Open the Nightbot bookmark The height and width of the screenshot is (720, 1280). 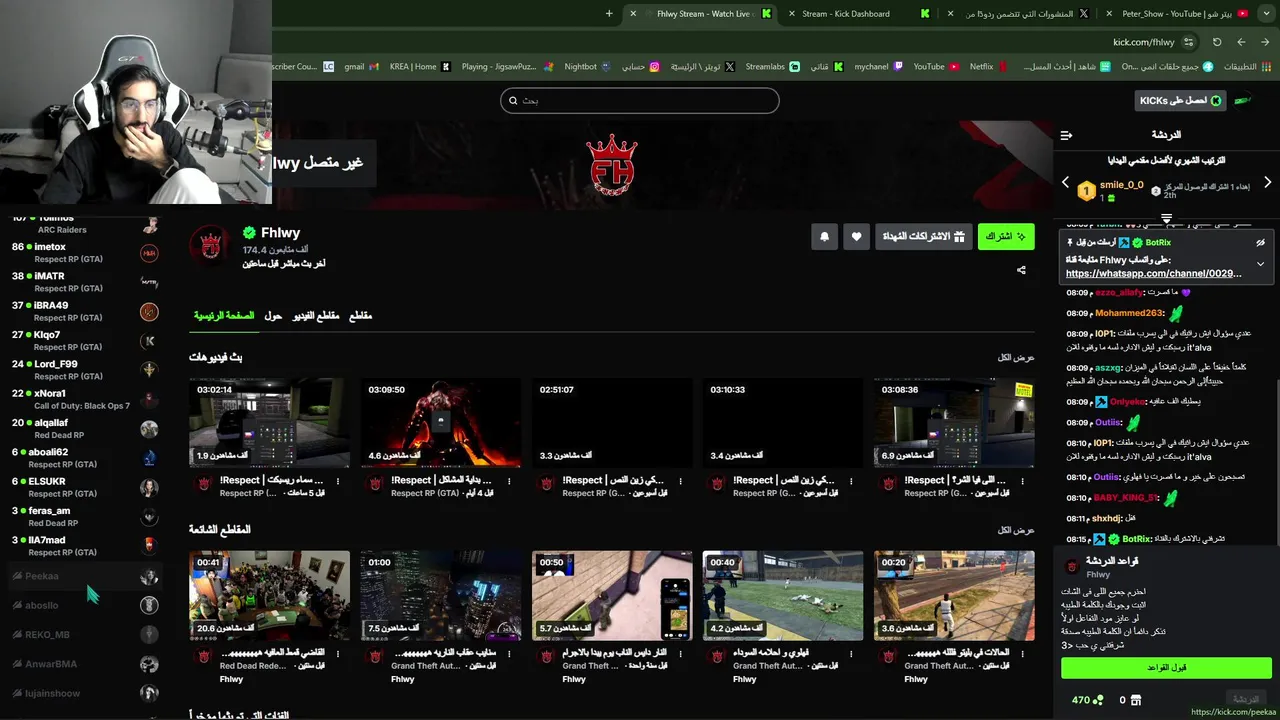[587, 67]
